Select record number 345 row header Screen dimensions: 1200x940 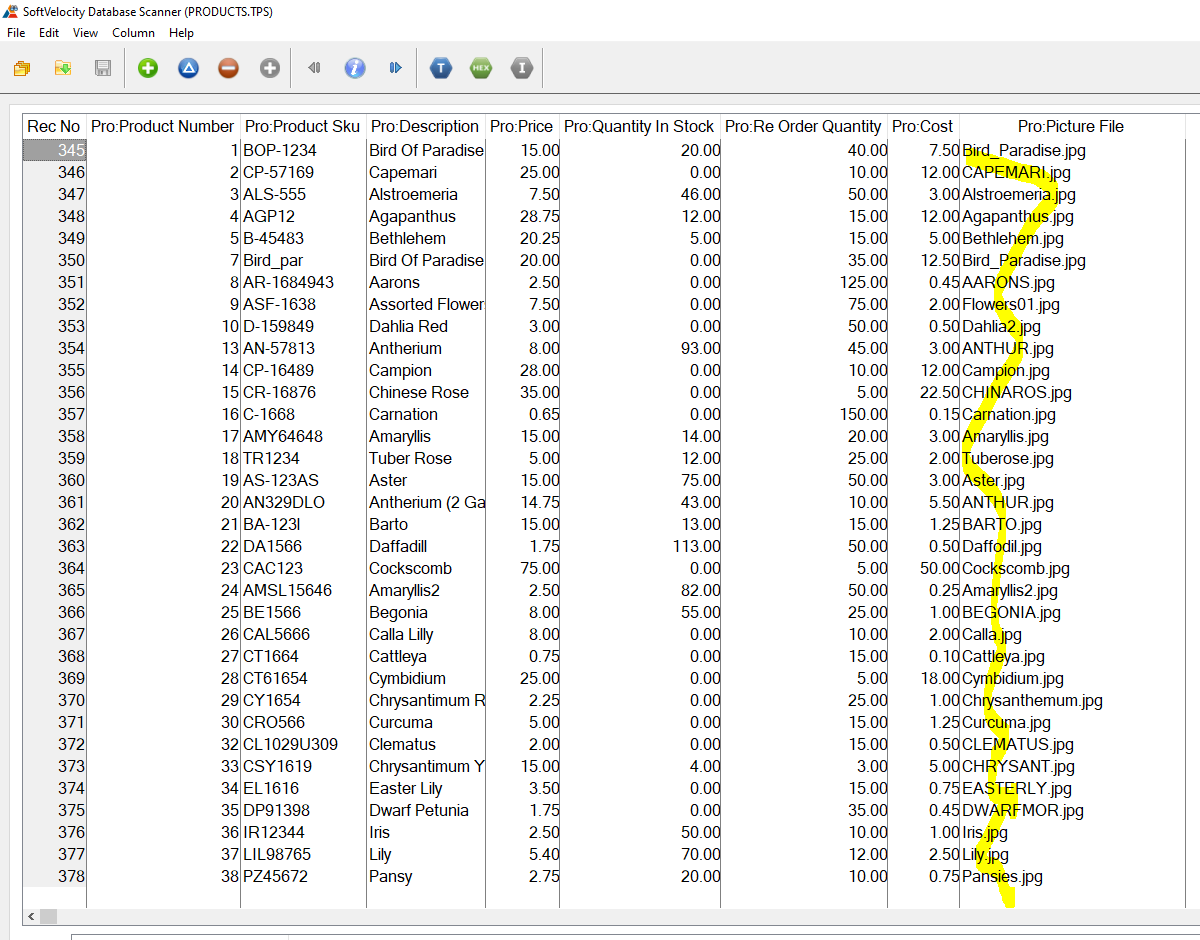click(x=55, y=150)
